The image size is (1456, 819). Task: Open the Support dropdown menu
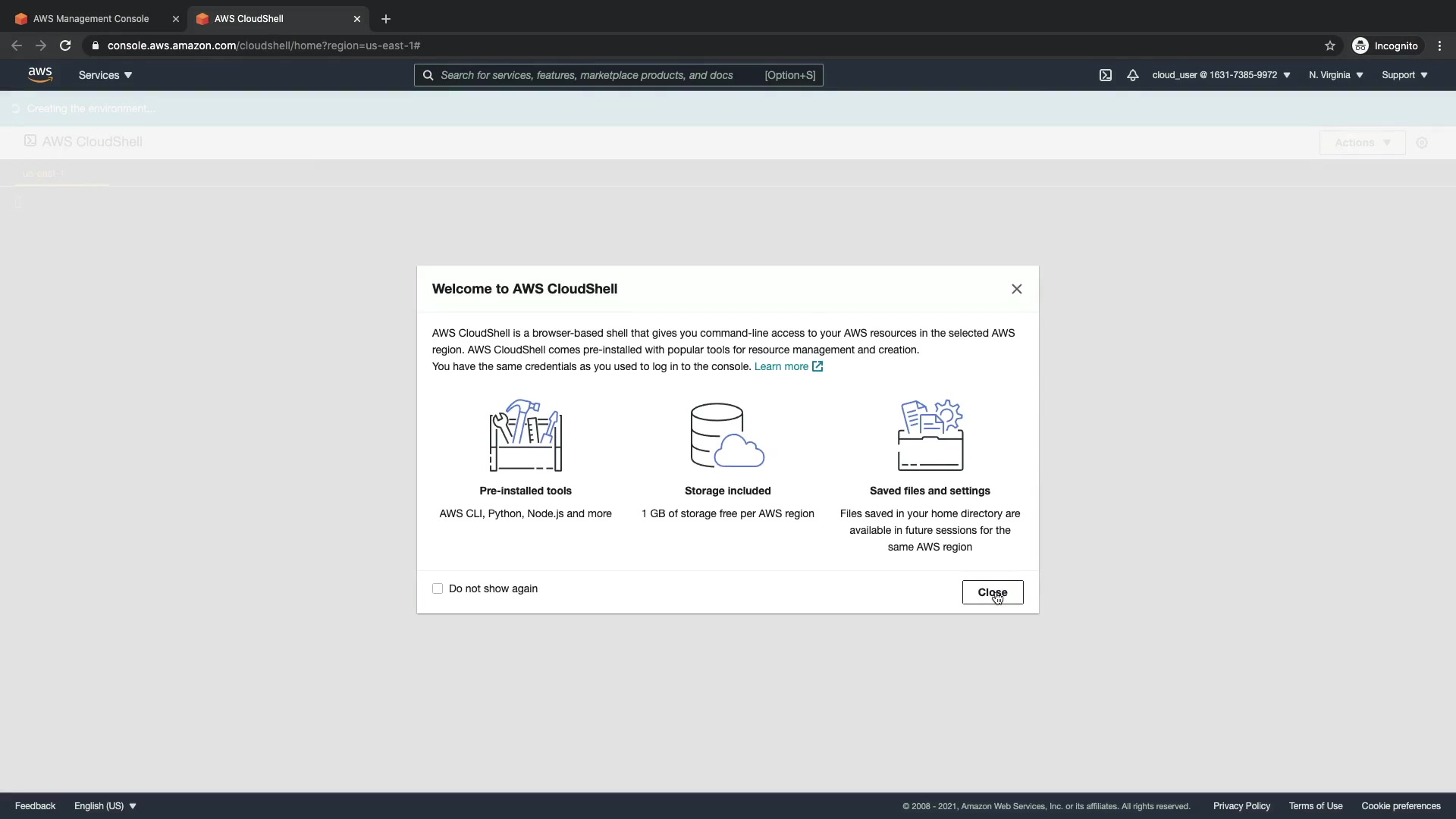(1404, 75)
